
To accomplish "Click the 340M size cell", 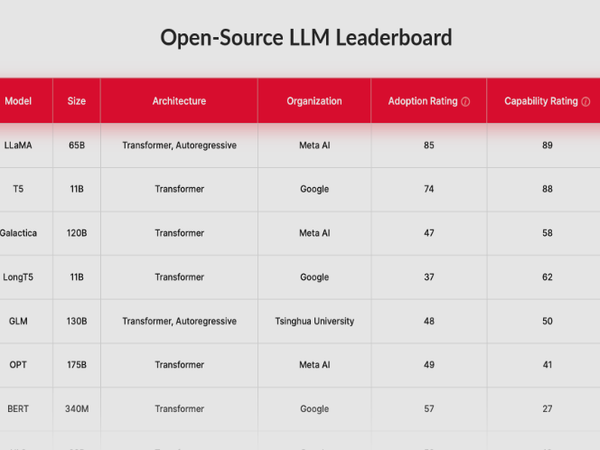I will coord(77,409).
